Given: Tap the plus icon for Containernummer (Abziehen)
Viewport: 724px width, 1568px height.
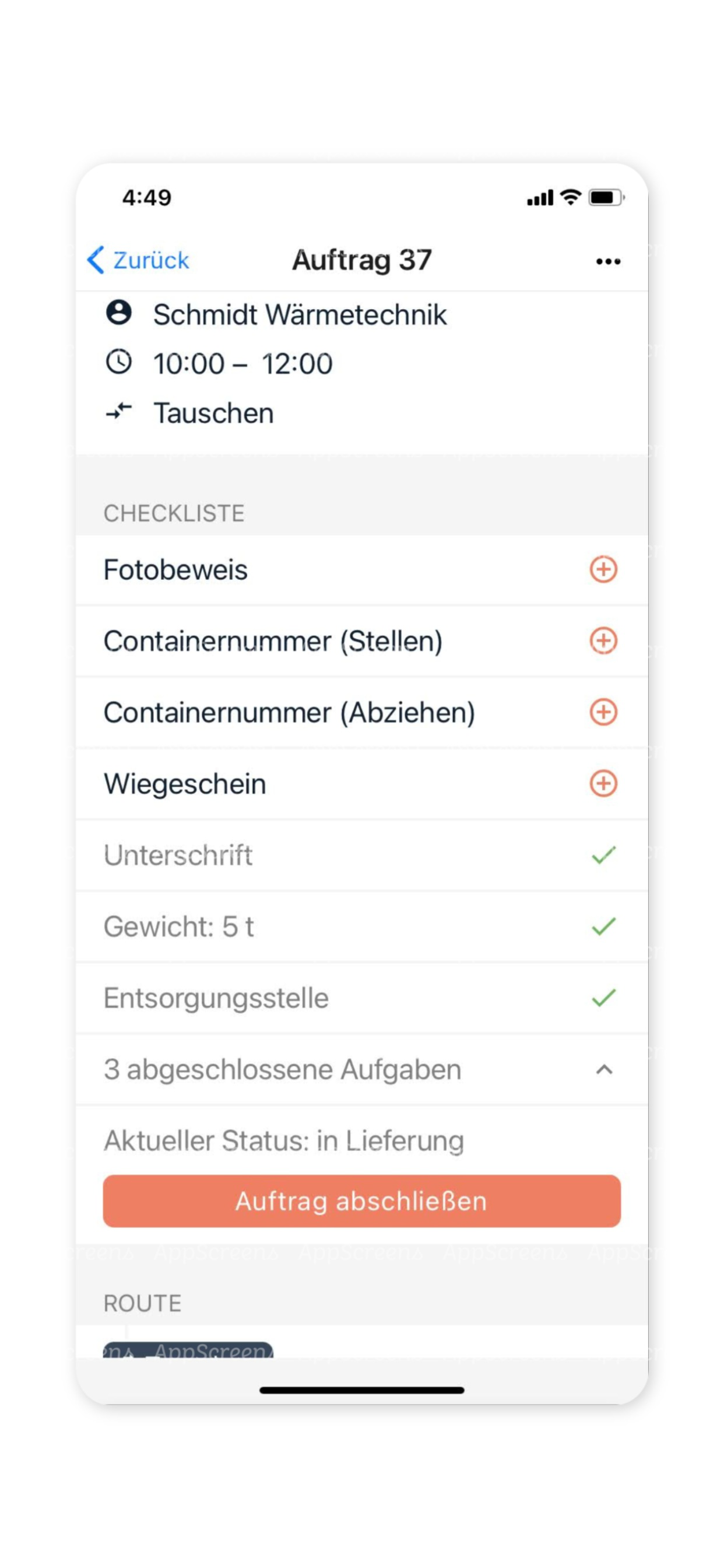Looking at the screenshot, I should [603, 712].
